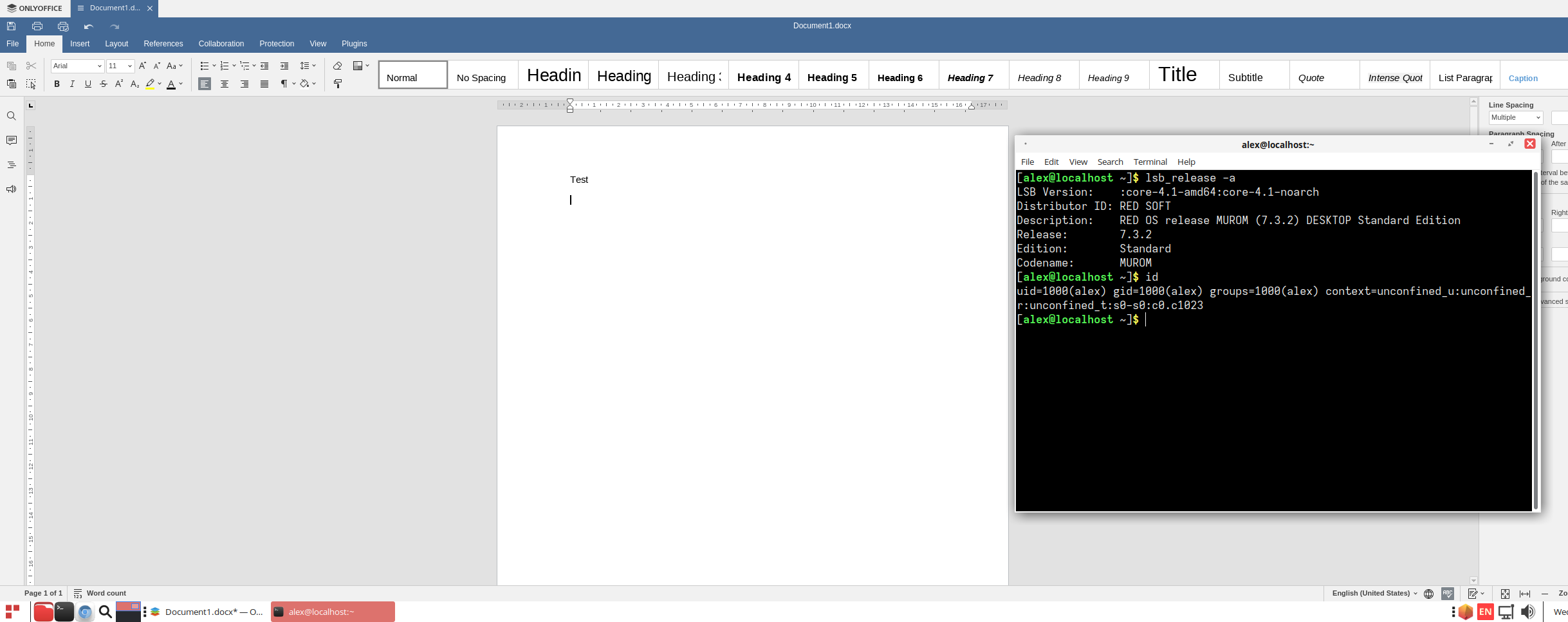Open the Navigation headings panel in sidebar
This screenshot has height=622, width=1568.
coord(12,165)
